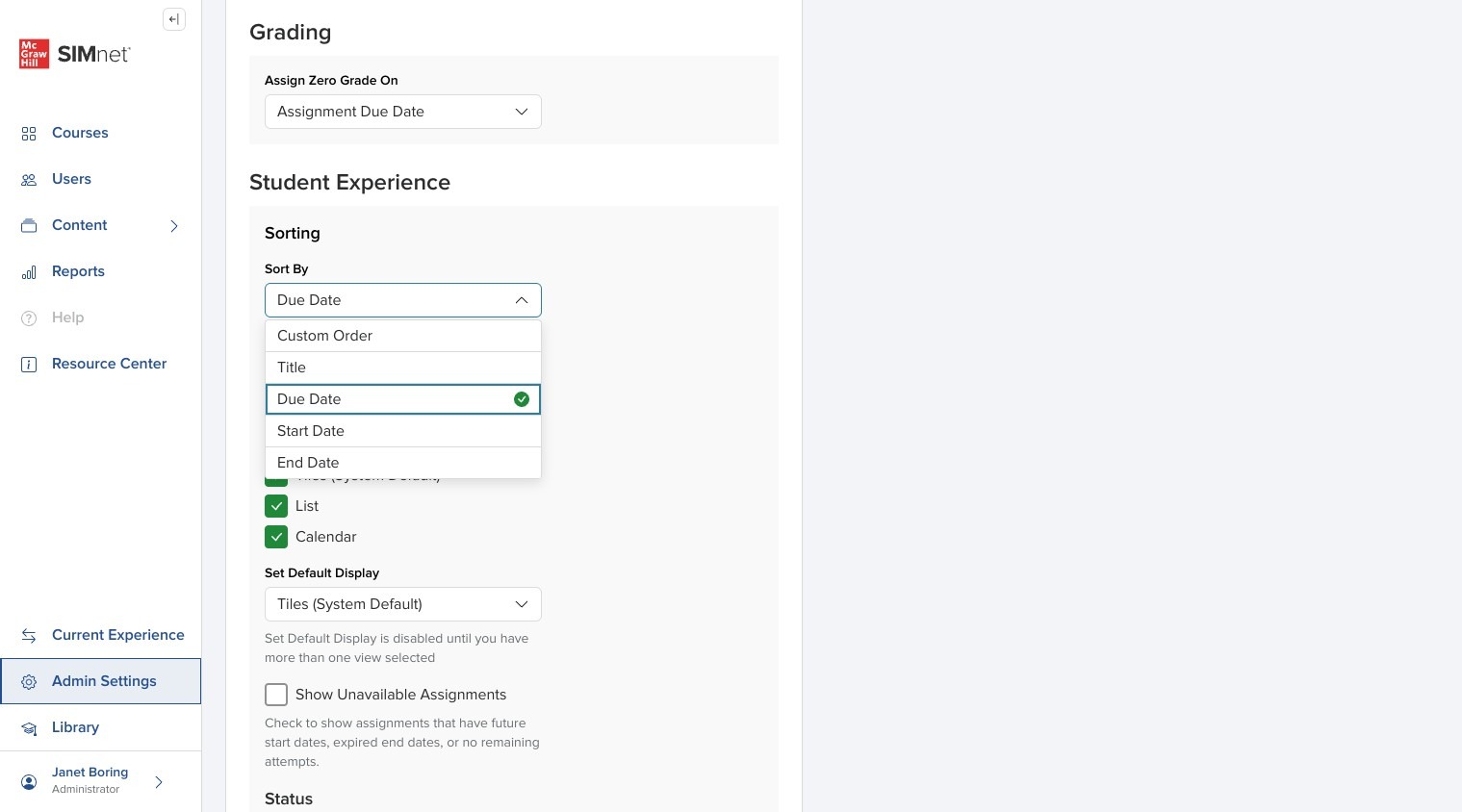Screen dimensions: 1462x812
Task: Uncheck the List view checkbox
Action: (x=276, y=506)
